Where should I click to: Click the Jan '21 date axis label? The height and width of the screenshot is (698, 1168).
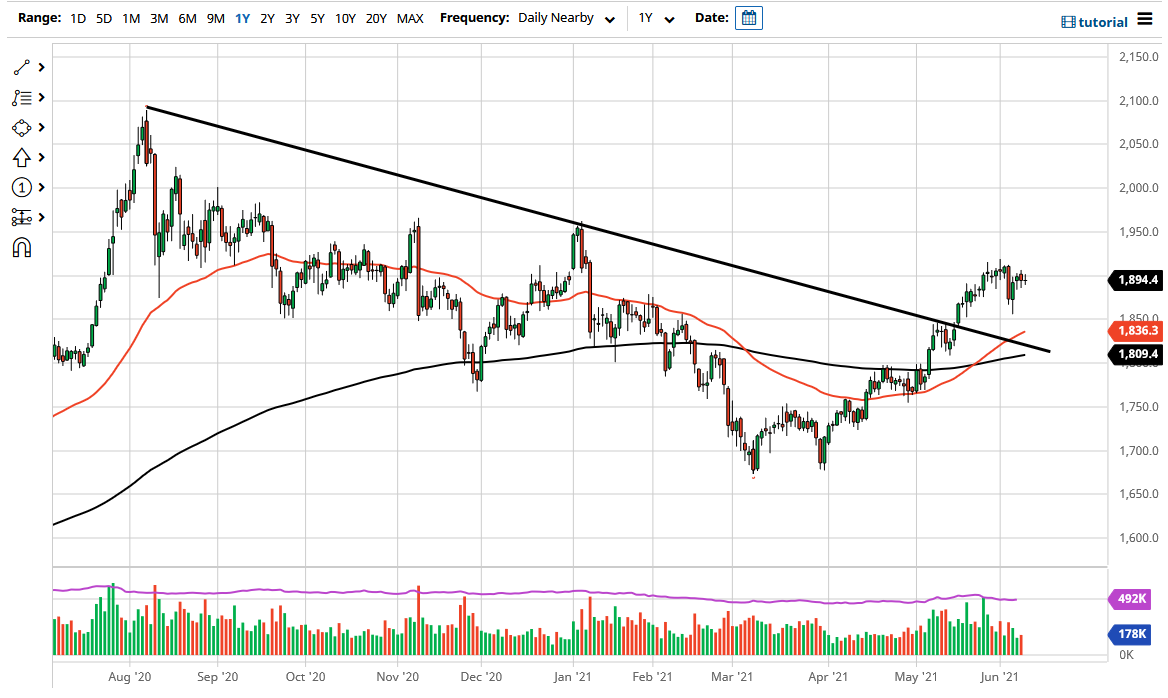(x=573, y=676)
